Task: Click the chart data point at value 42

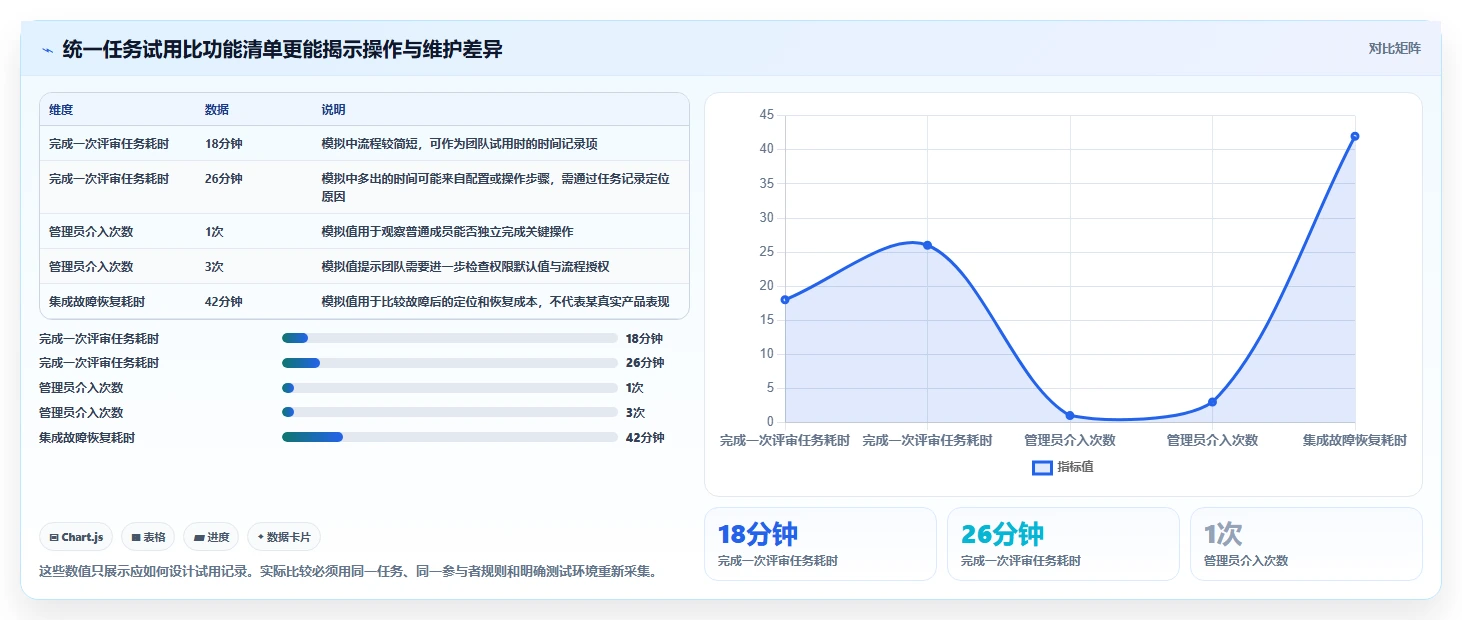Action: coord(1355,136)
